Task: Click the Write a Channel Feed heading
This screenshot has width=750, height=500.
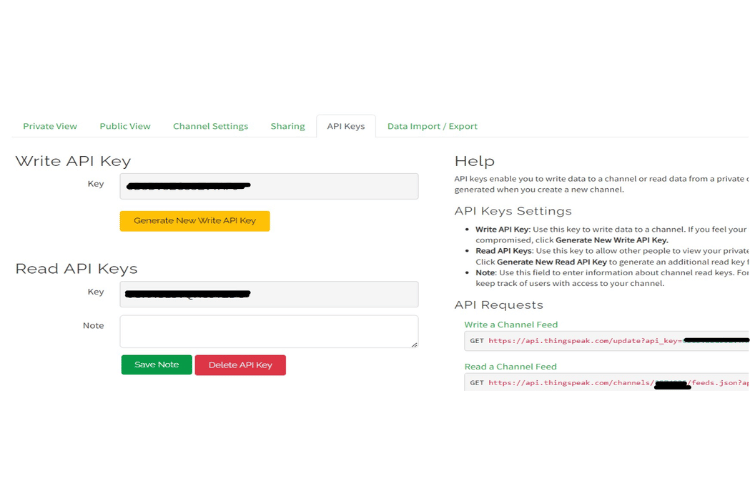Action: tap(511, 324)
